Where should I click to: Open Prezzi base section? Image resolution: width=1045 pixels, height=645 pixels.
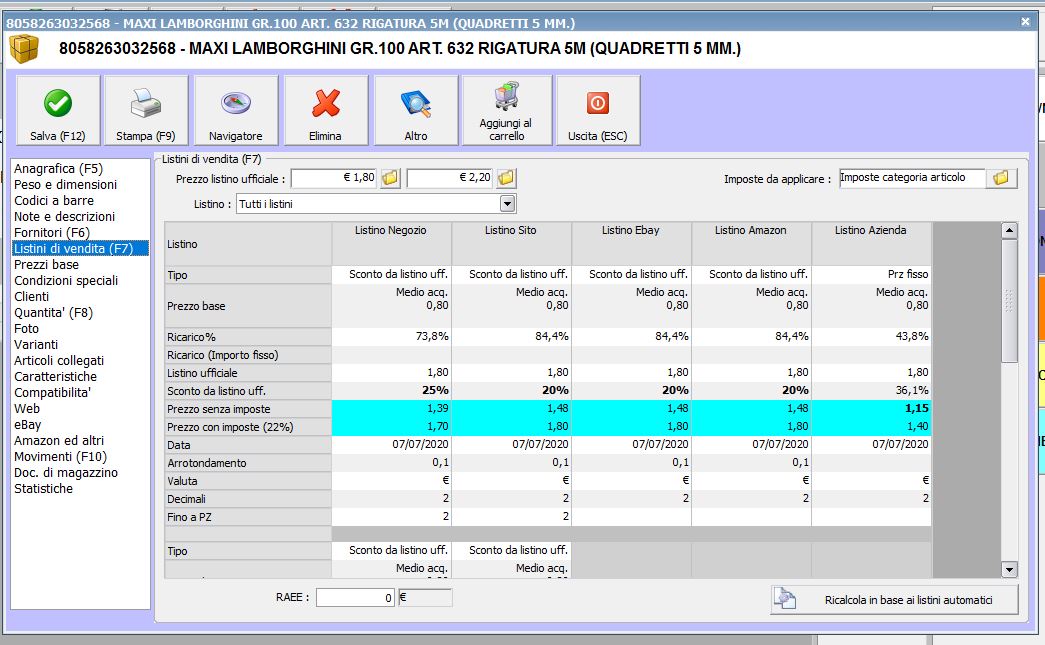tap(47, 265)
